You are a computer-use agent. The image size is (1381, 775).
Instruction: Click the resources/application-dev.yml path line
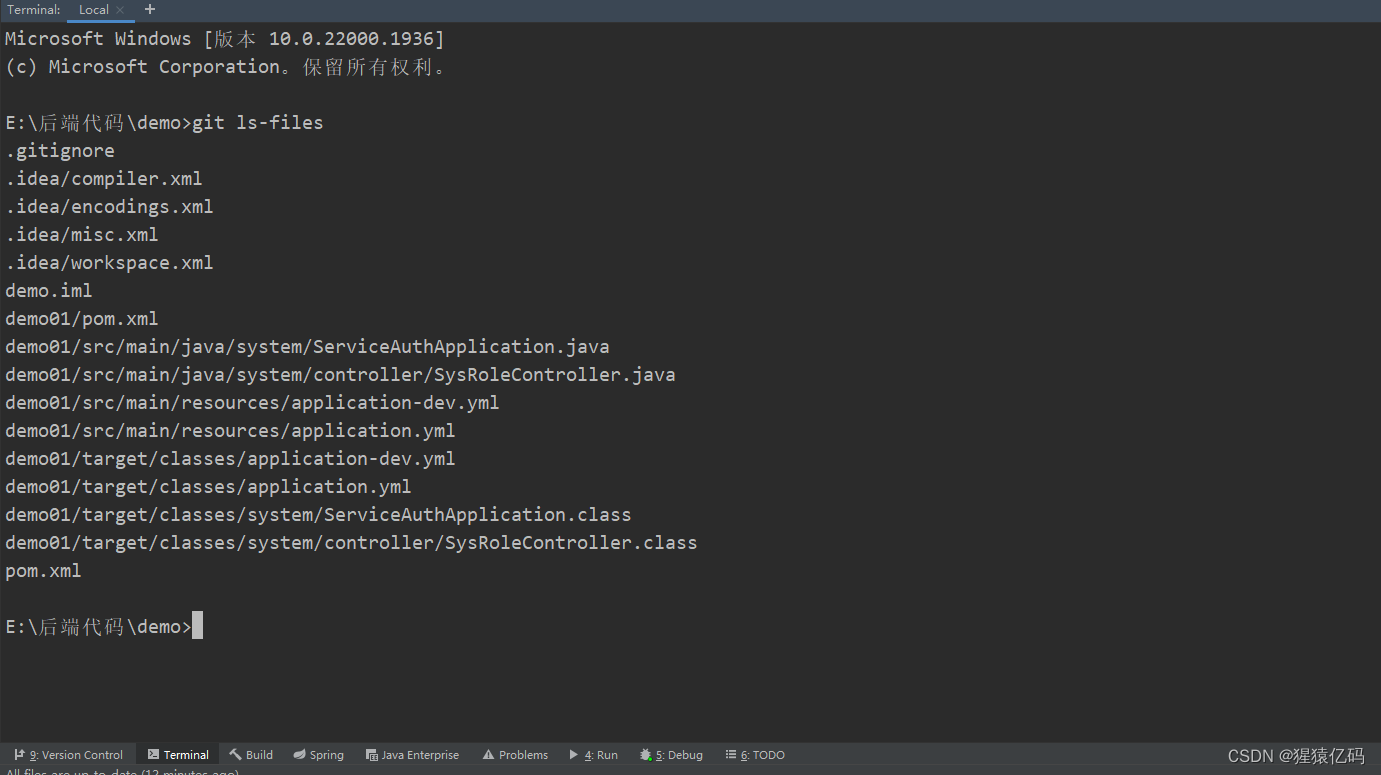(x=252, y=403)
